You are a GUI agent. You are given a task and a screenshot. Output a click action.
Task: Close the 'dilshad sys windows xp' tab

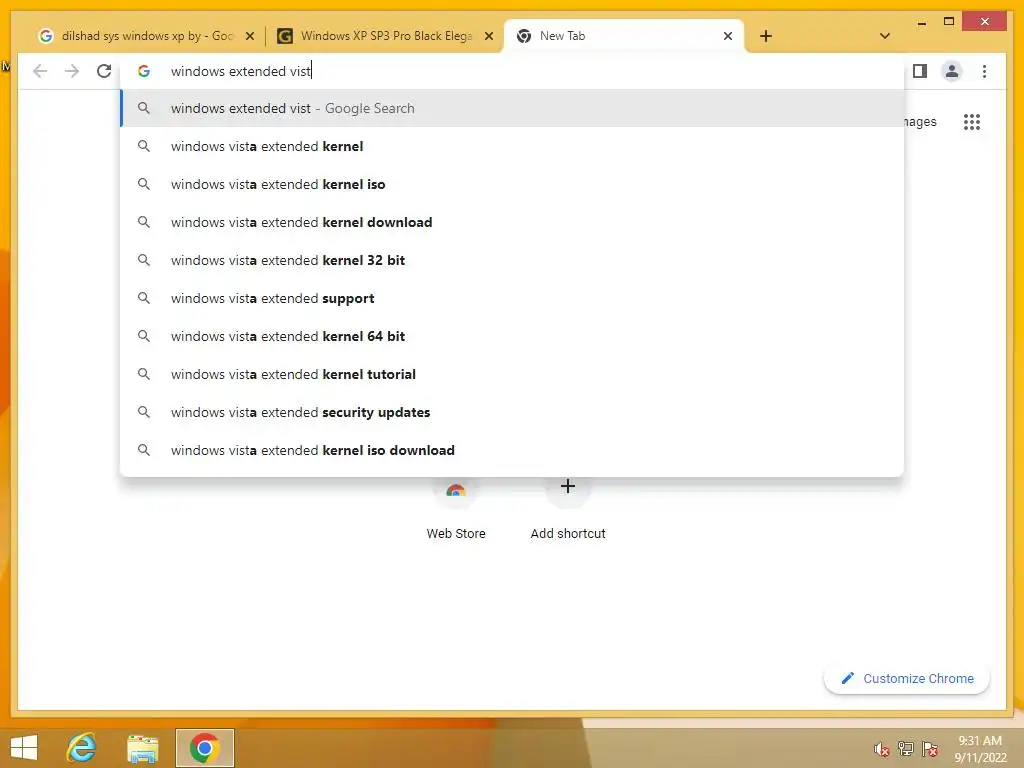249,36
